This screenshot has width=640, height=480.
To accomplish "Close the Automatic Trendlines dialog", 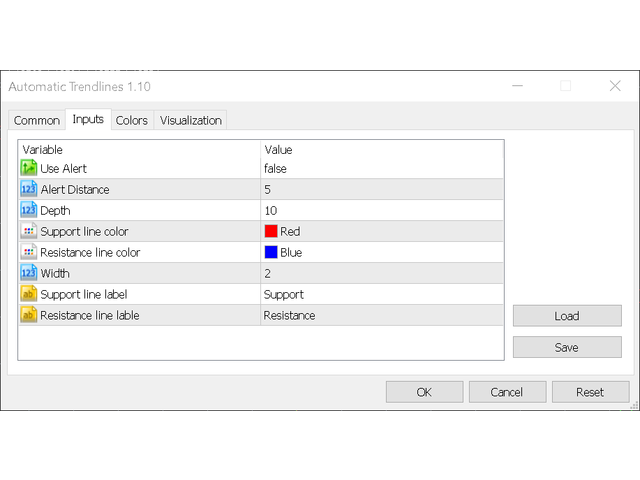I will tap(615, 86).
